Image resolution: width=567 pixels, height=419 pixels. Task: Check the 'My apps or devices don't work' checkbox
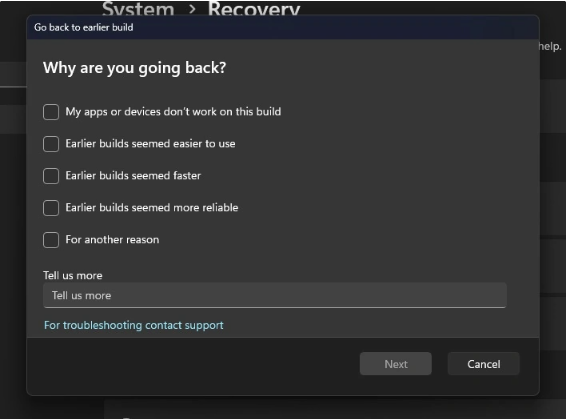click(51, 112)
